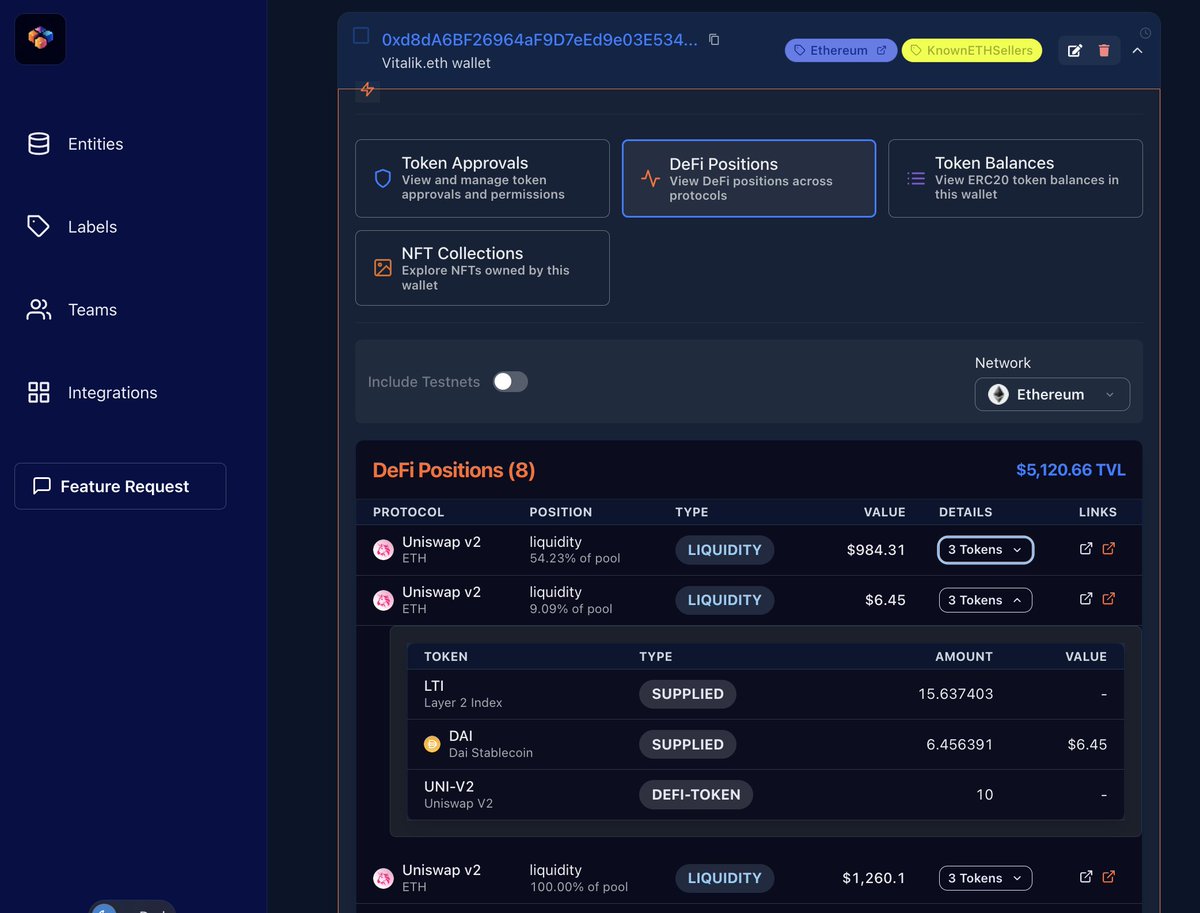
Task: Select the Labels icon in the sidebar
Action: 38,226
